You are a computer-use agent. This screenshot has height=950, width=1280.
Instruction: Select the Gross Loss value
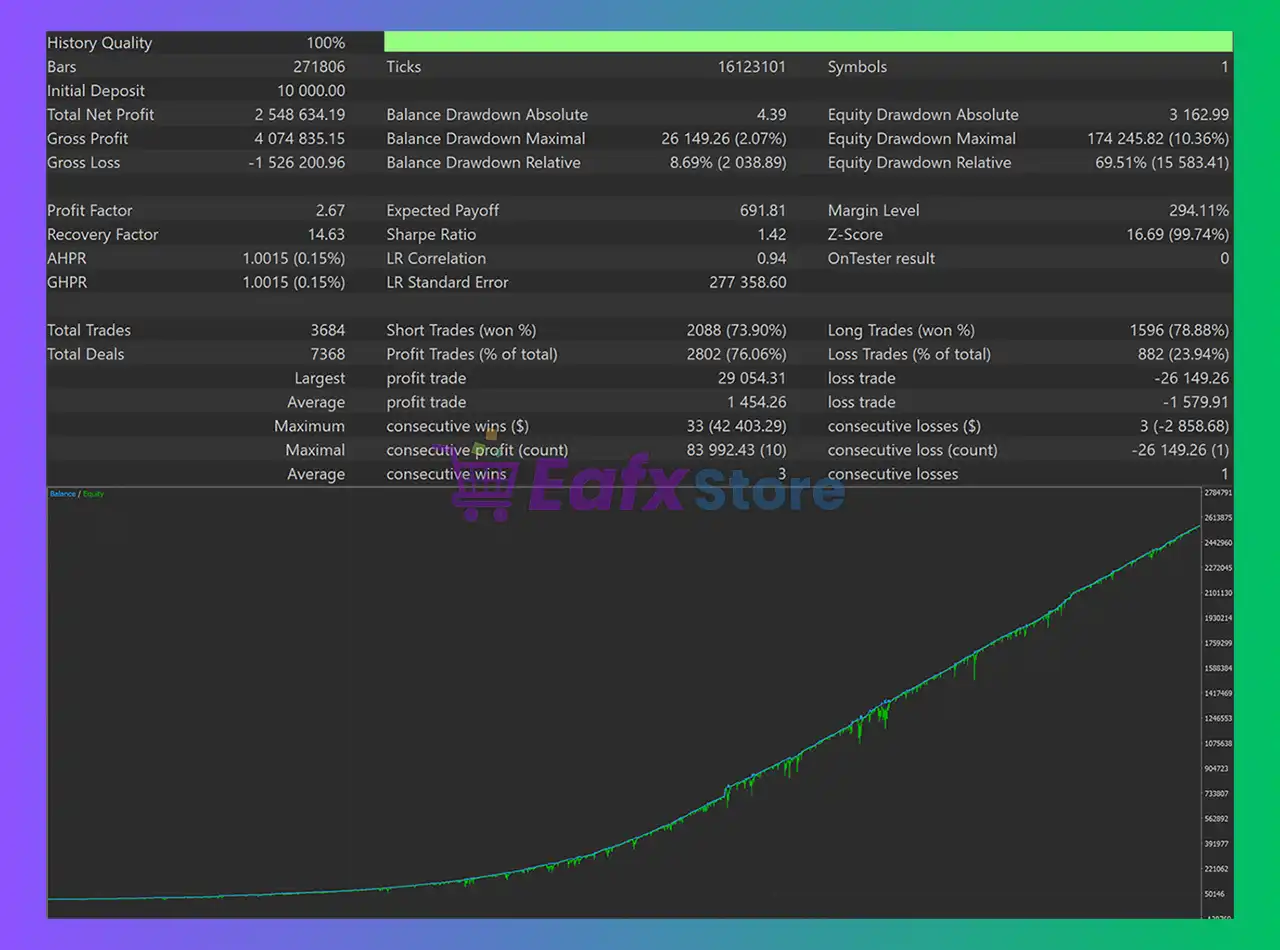(296, 163)
